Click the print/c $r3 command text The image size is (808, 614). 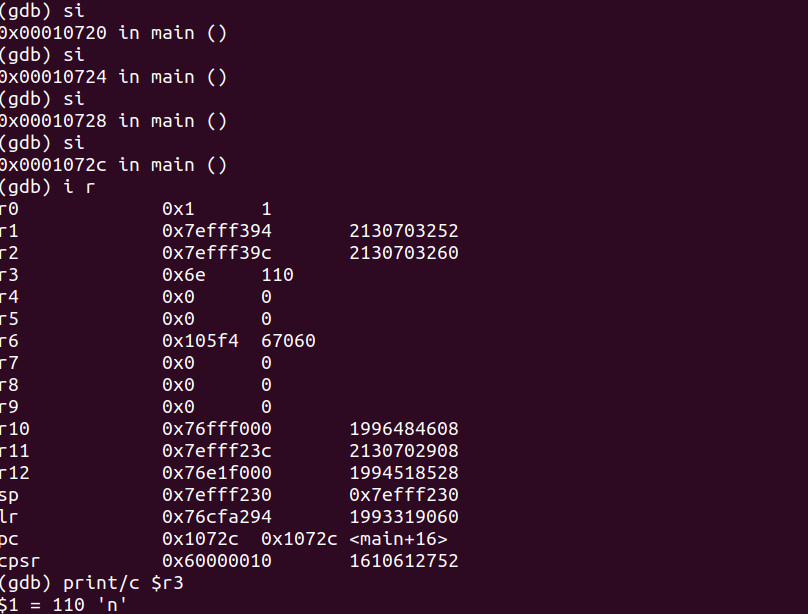[123, 583]
